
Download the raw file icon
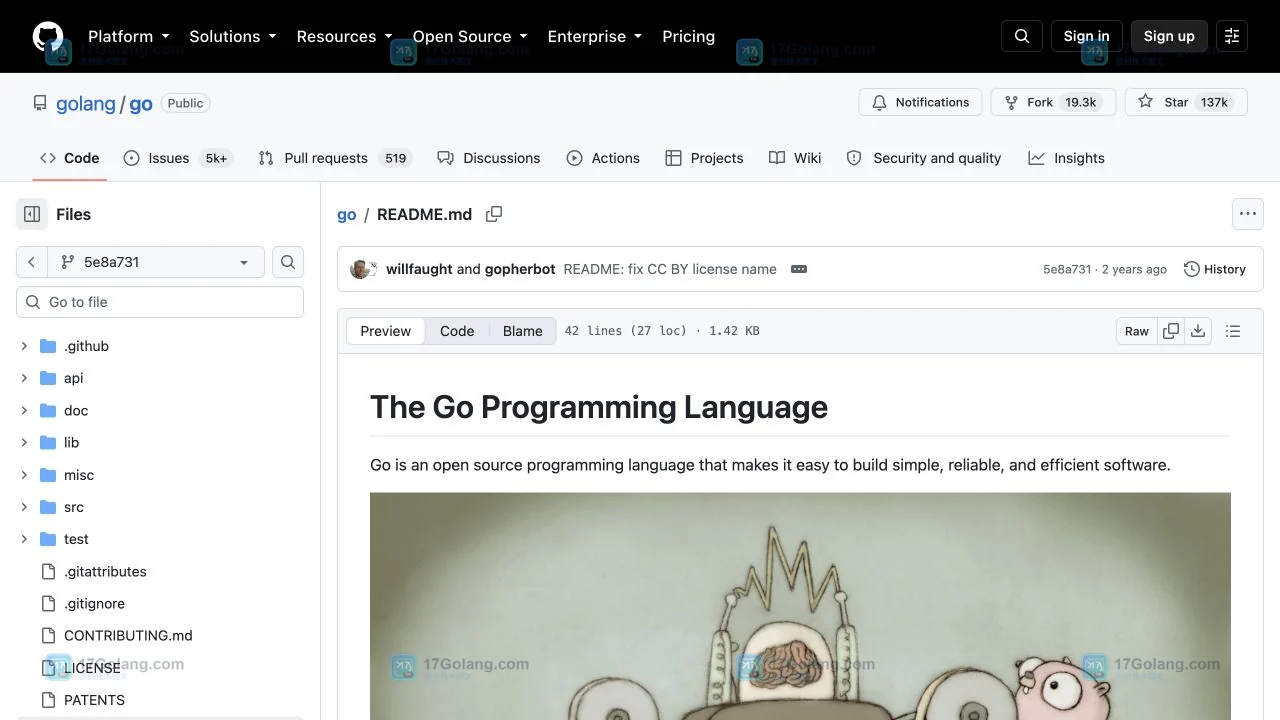(1198, 331)
